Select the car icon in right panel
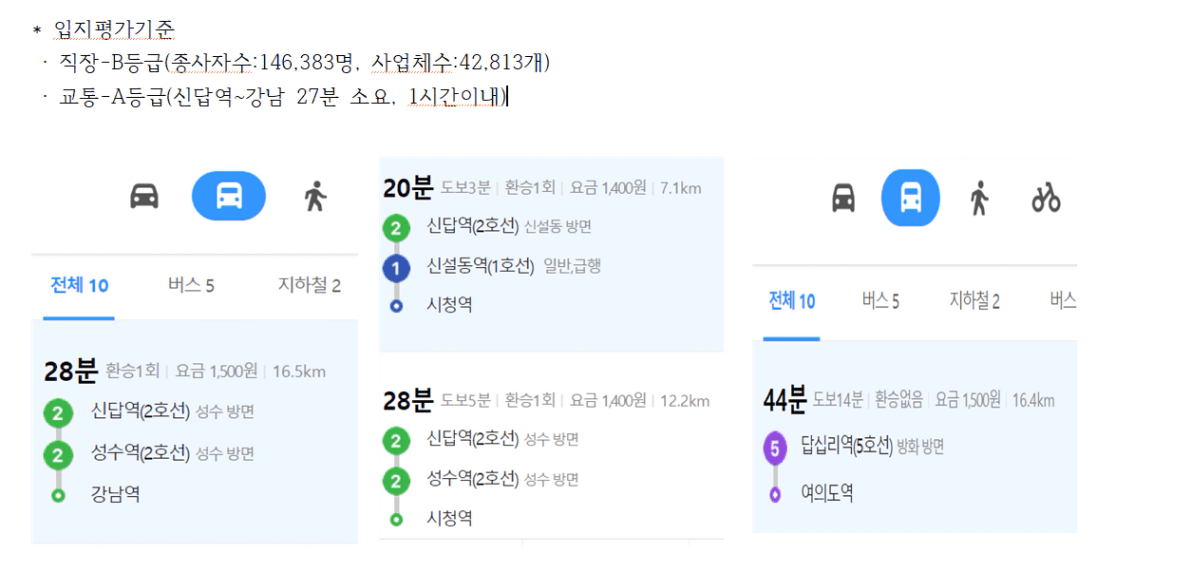The width and height of the screenshot is (1191, 573). pyautogui.click(x=843, y=198)
